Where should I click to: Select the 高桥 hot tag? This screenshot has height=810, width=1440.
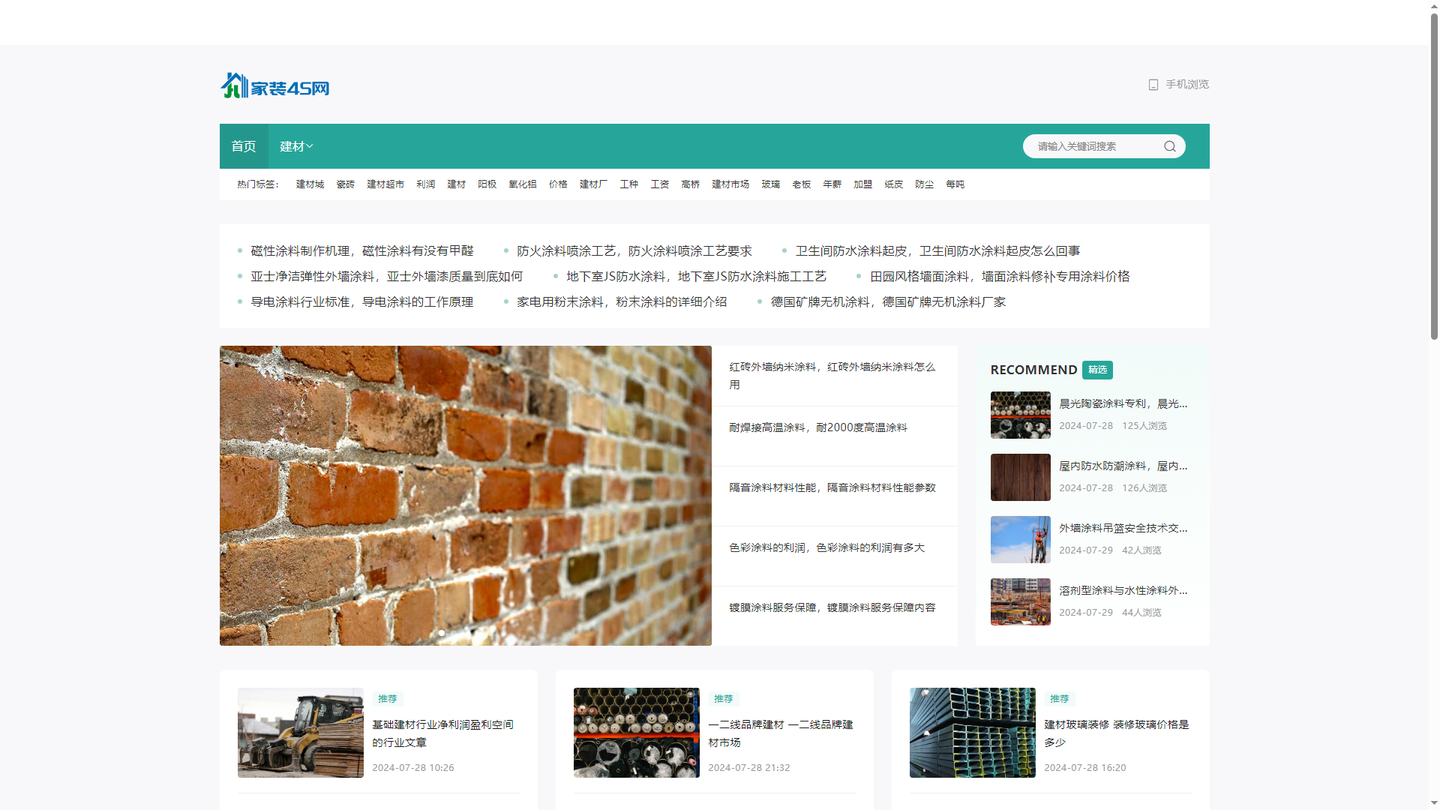[690, 184]
